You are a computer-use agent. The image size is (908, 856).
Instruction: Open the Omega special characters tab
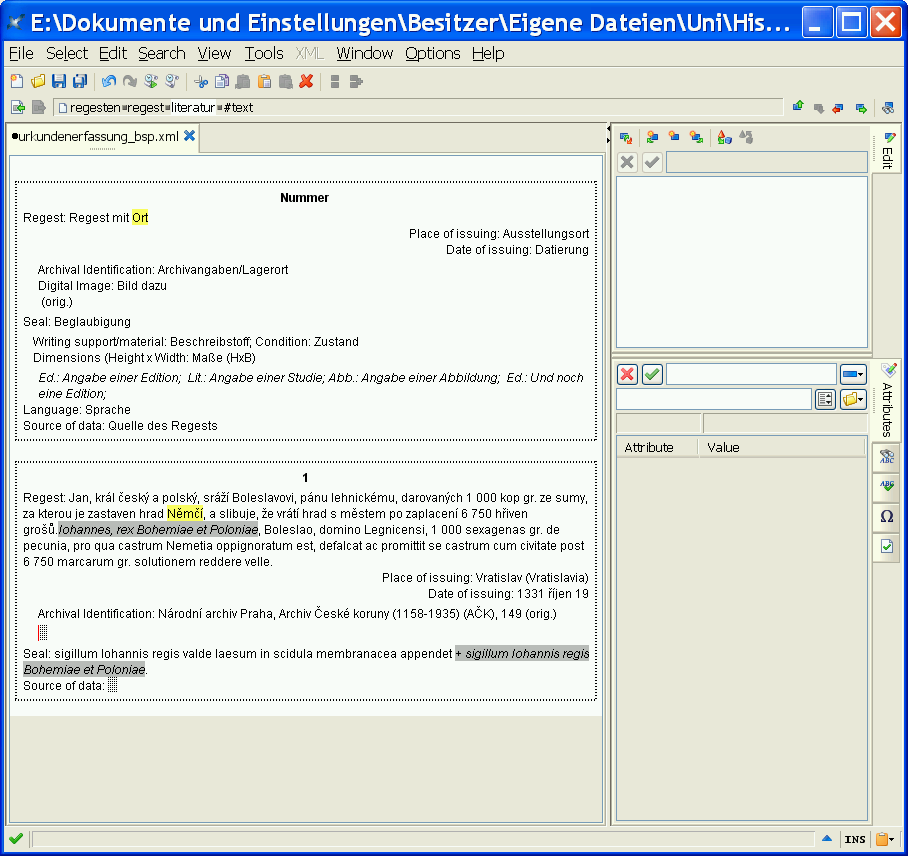click(x=887, y=516)
